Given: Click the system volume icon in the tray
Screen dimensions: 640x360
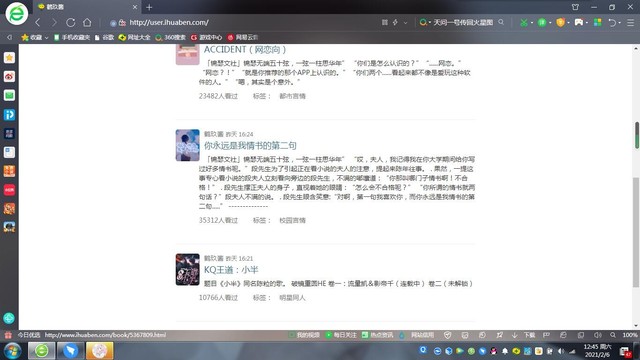Looking at the screenshot, I should click(x=561, y=351).
